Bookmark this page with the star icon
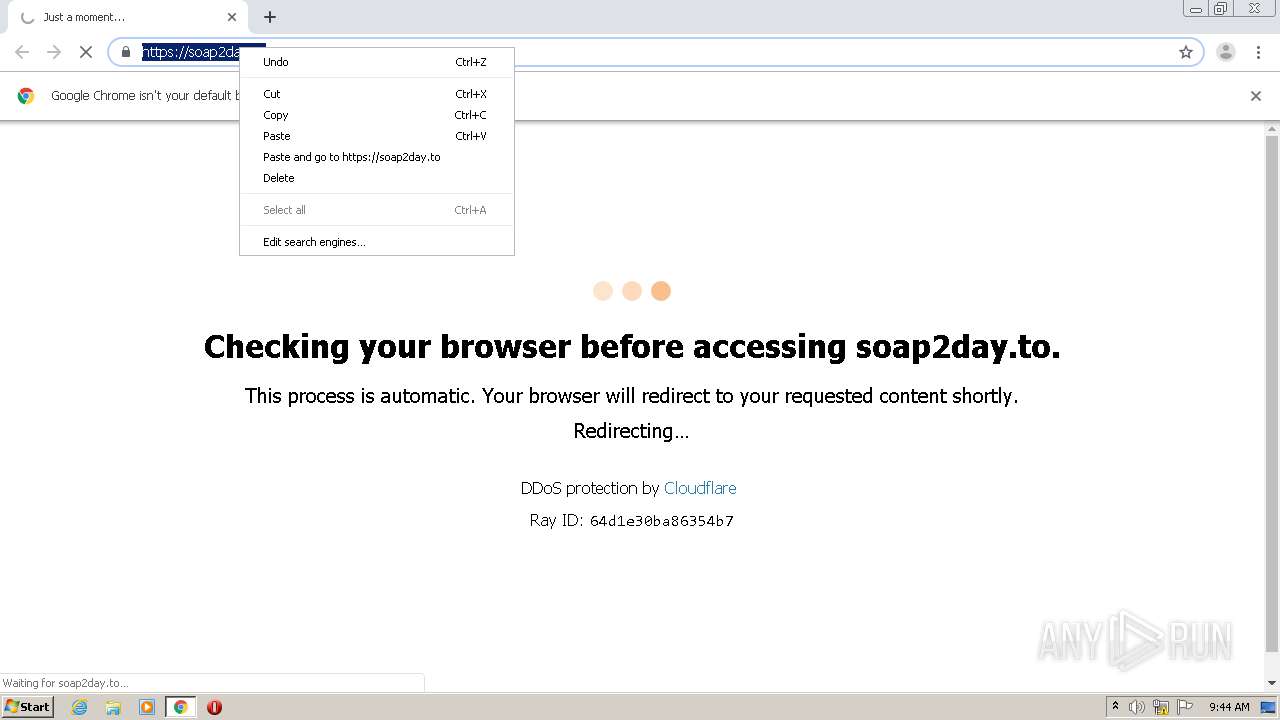This screenshot has width=1280, height=720. point(1186,52)
